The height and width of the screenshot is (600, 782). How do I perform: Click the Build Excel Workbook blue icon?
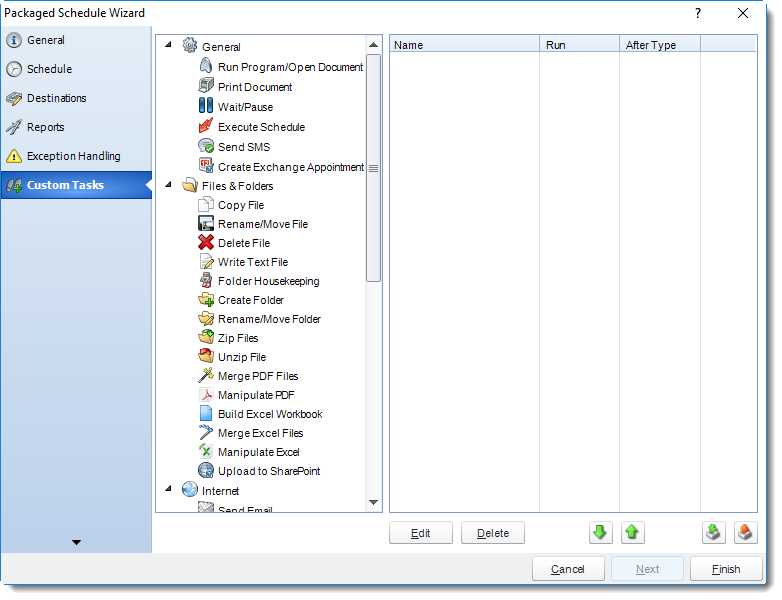(x=206, y=413)
